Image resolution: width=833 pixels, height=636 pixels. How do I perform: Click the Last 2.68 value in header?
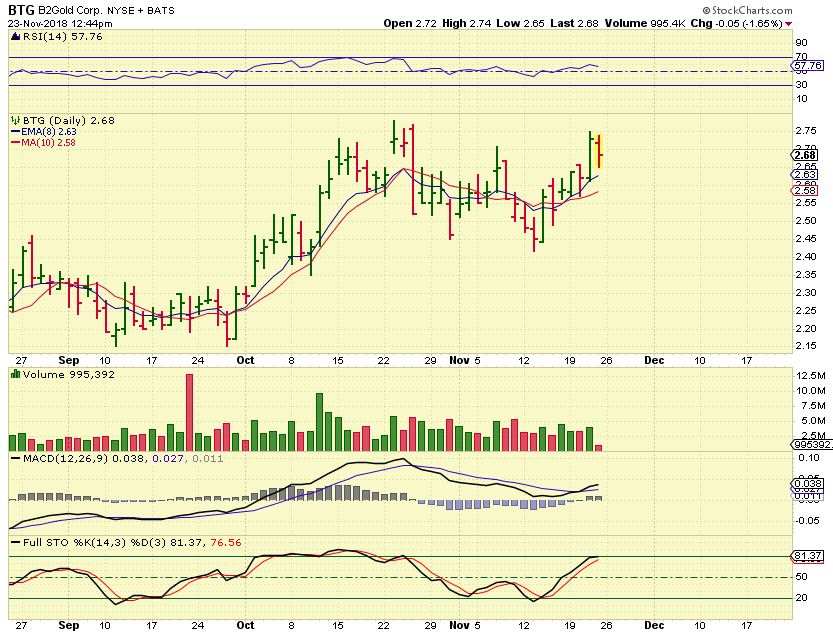pos(574,23)
